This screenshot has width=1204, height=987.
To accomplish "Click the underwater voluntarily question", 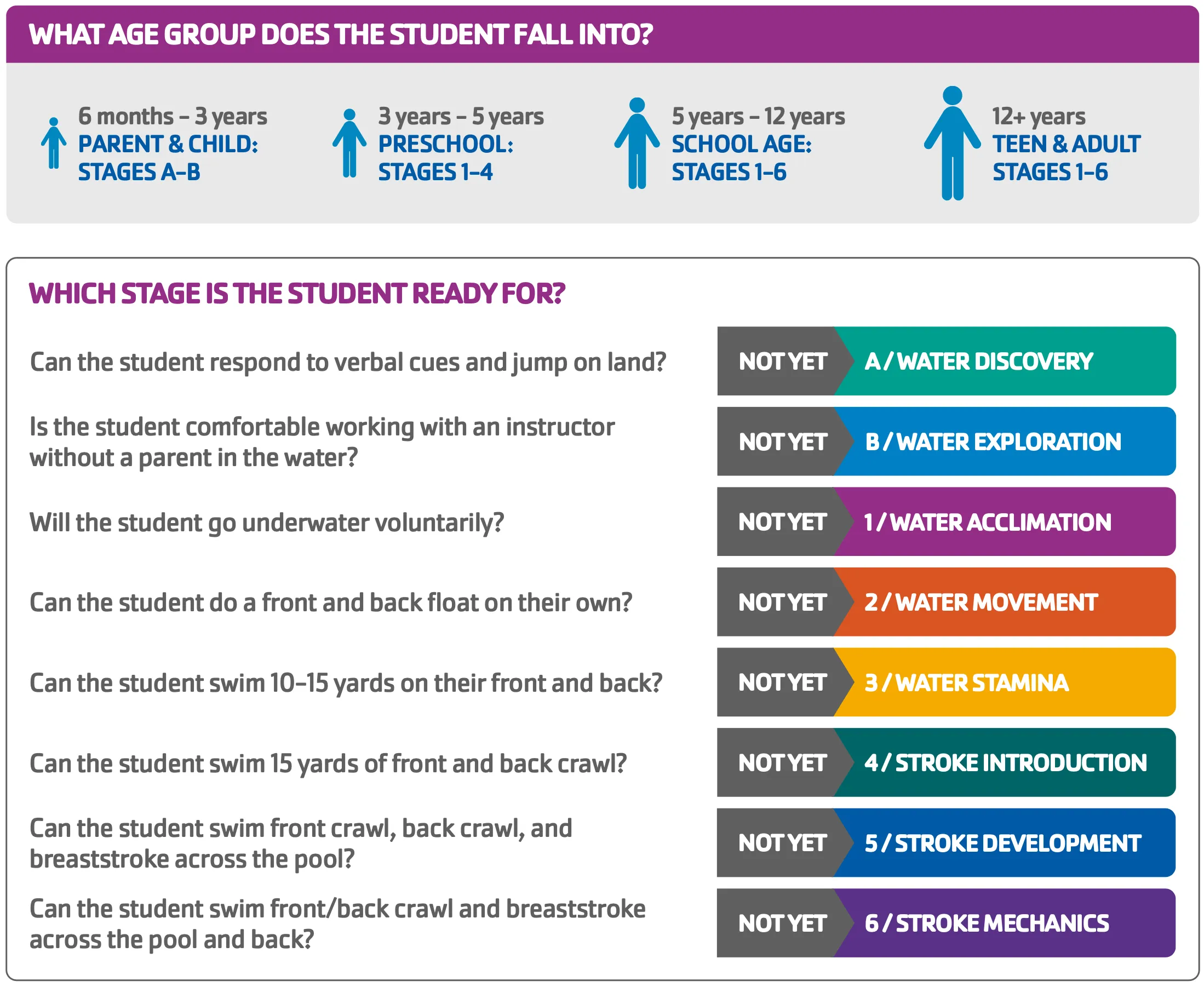I will 267,522.
